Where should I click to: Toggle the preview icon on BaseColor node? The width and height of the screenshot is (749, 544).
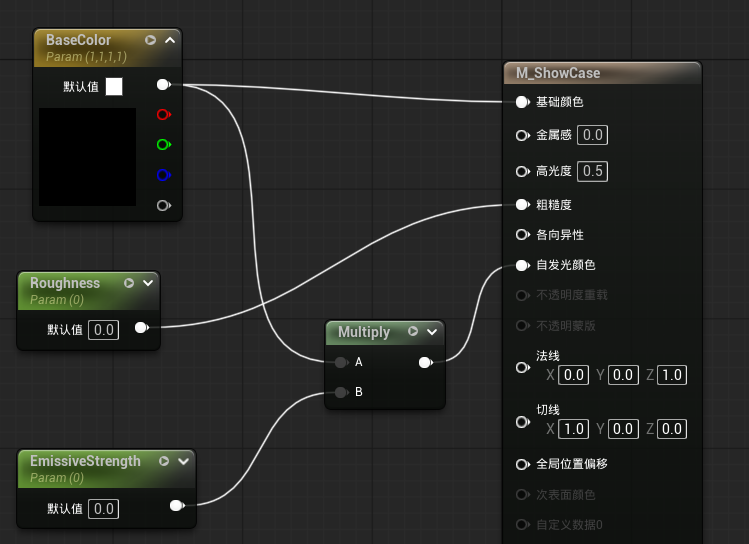point(150,40)
